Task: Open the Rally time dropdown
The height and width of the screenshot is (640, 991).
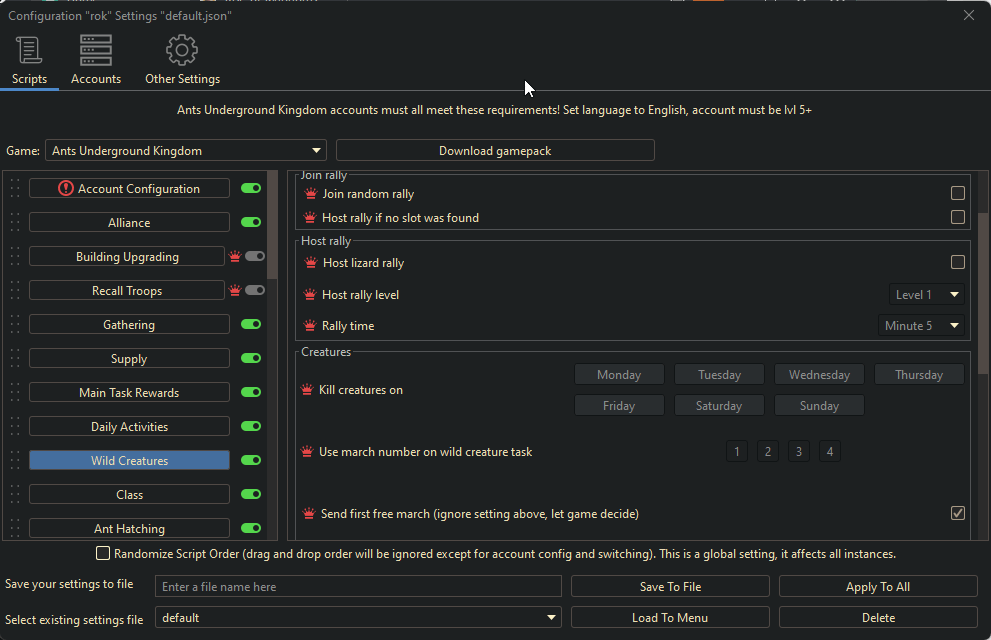Action: point(921,326)
